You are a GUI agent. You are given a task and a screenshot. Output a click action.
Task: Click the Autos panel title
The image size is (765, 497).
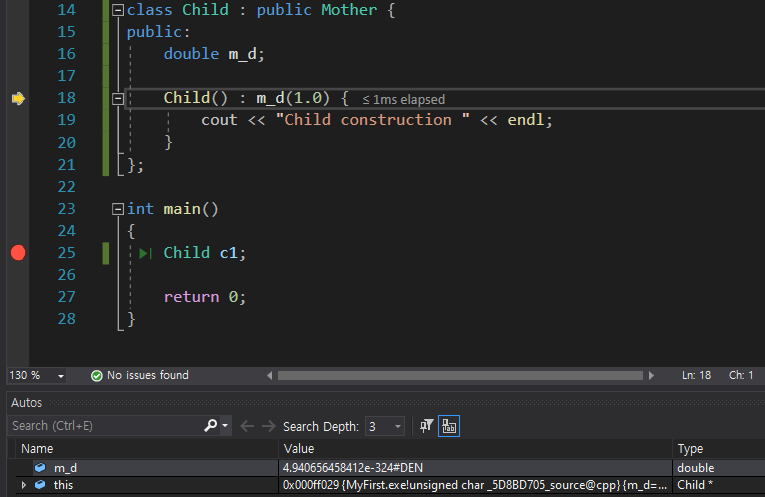click(26, 403)
